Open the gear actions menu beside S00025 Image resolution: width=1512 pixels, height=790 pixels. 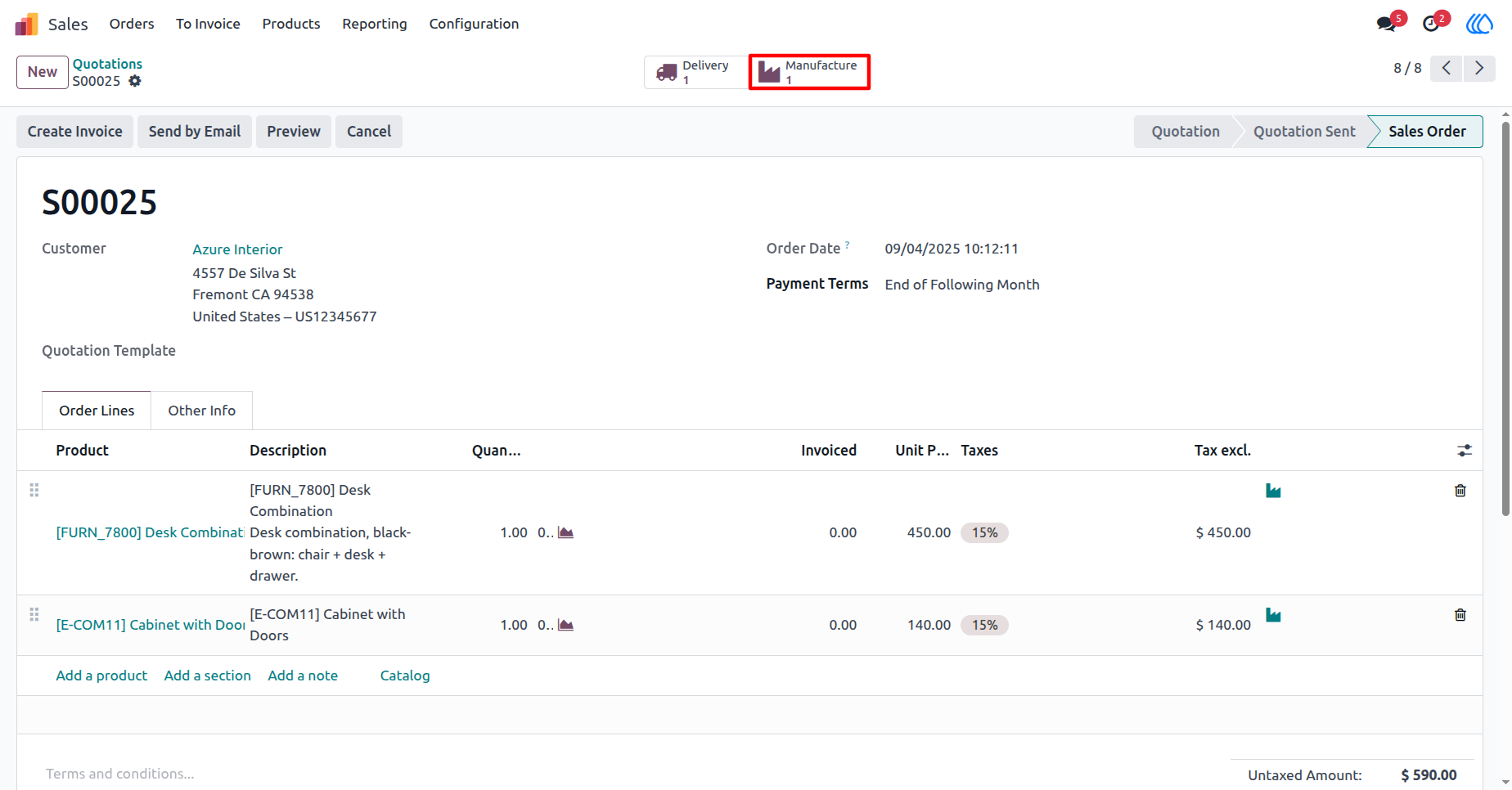point(135,81)
